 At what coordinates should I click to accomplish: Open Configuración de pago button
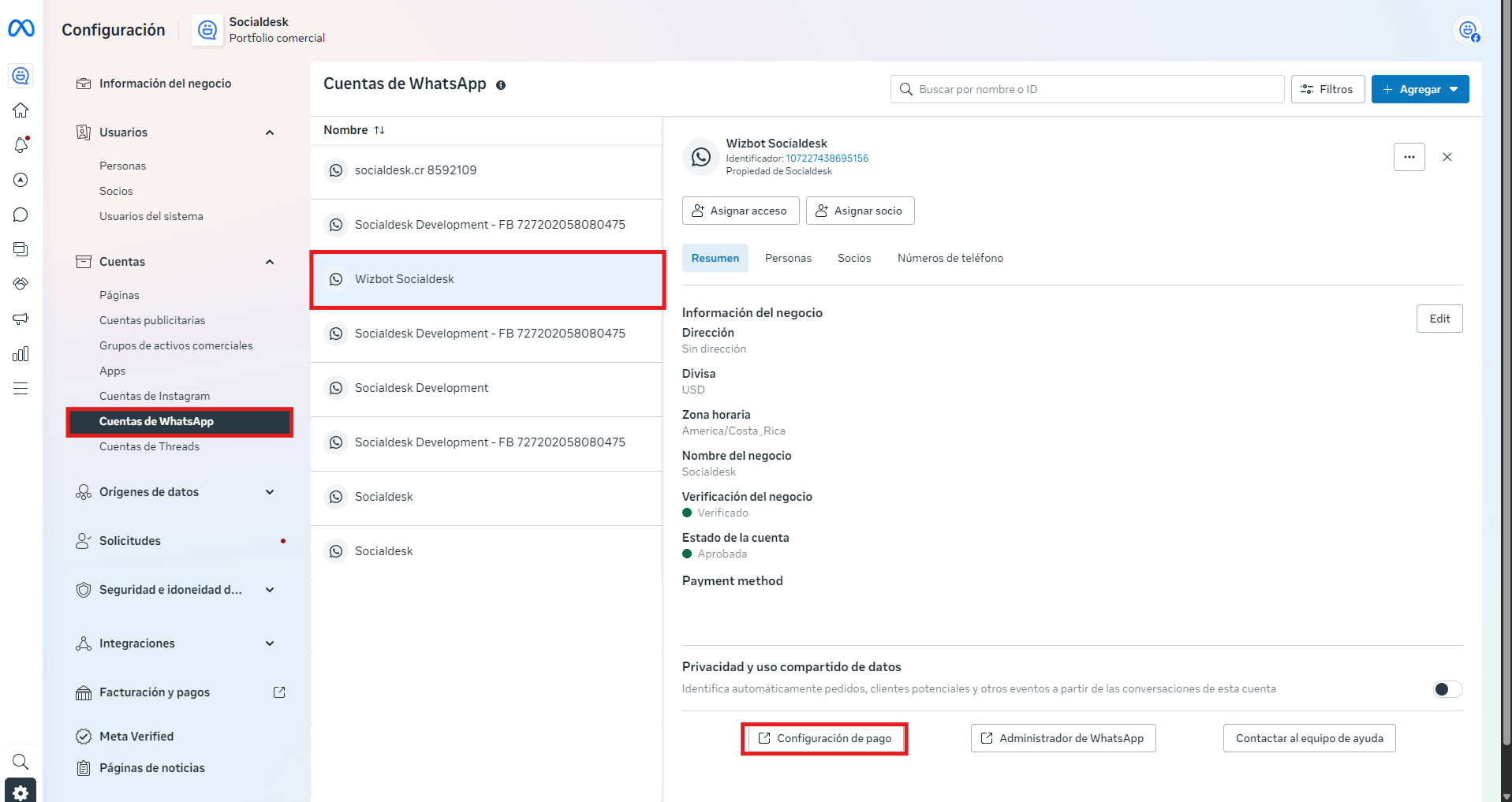coord(825,738)
